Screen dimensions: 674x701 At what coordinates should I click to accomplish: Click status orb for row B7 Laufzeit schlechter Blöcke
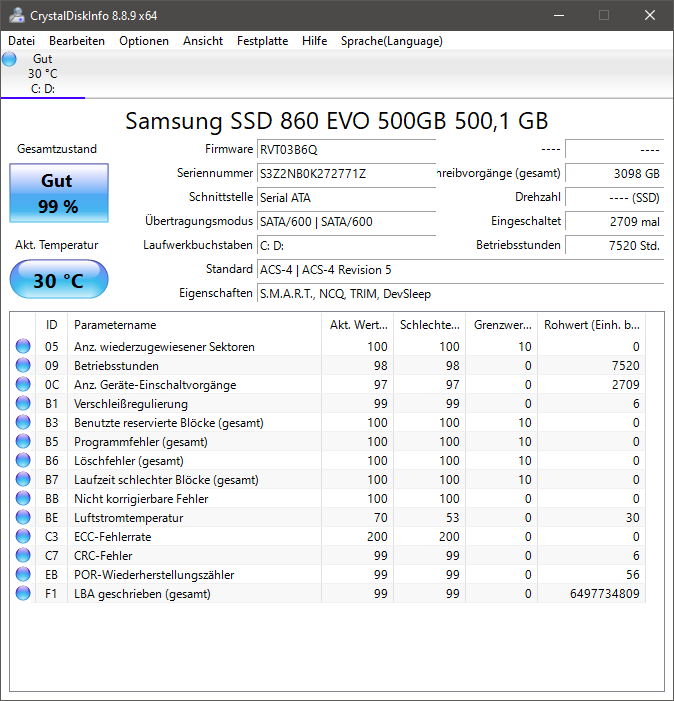click(23, 479)
